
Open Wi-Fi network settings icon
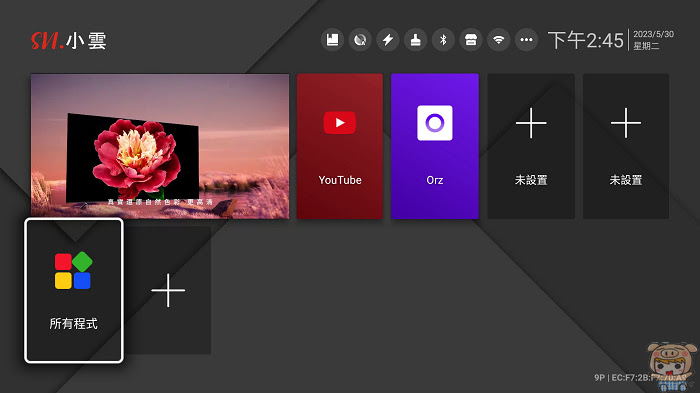(499, 40)
